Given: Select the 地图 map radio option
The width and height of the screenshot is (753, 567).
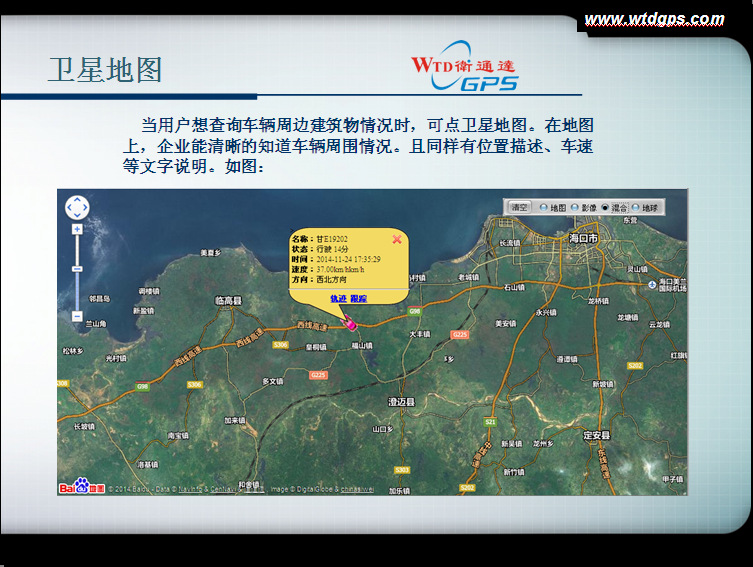Looking at the screenshot, I should (543, 208).
